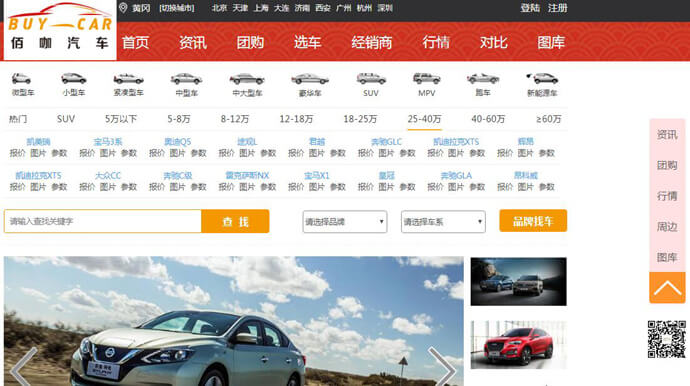Expand the 请选择品牌 brand dropdown
The height and width of the screenshot is (386, 690).
[345, 222]
